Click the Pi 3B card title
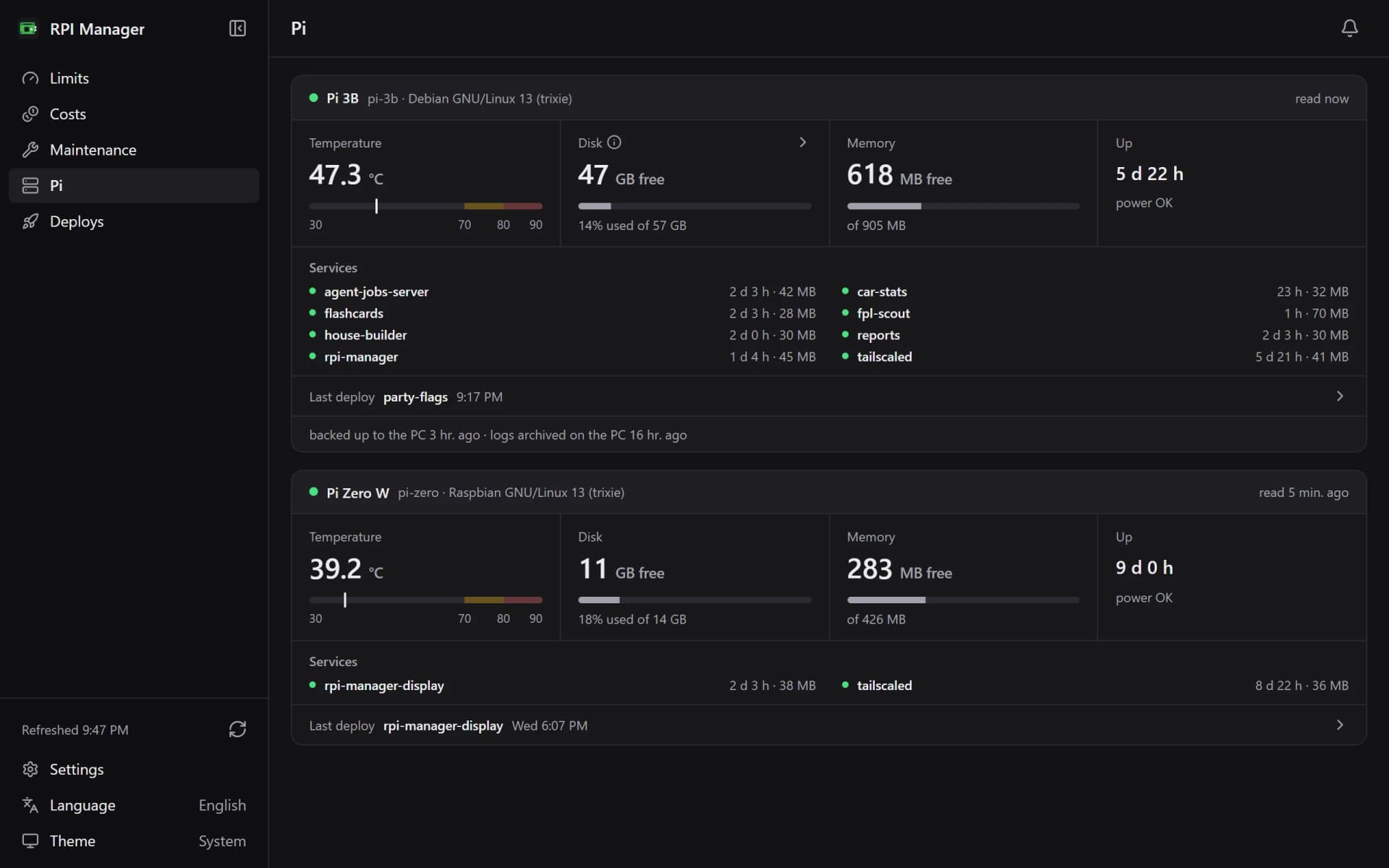Viewport: 1389px width, 868px height. tap(342, 98)
